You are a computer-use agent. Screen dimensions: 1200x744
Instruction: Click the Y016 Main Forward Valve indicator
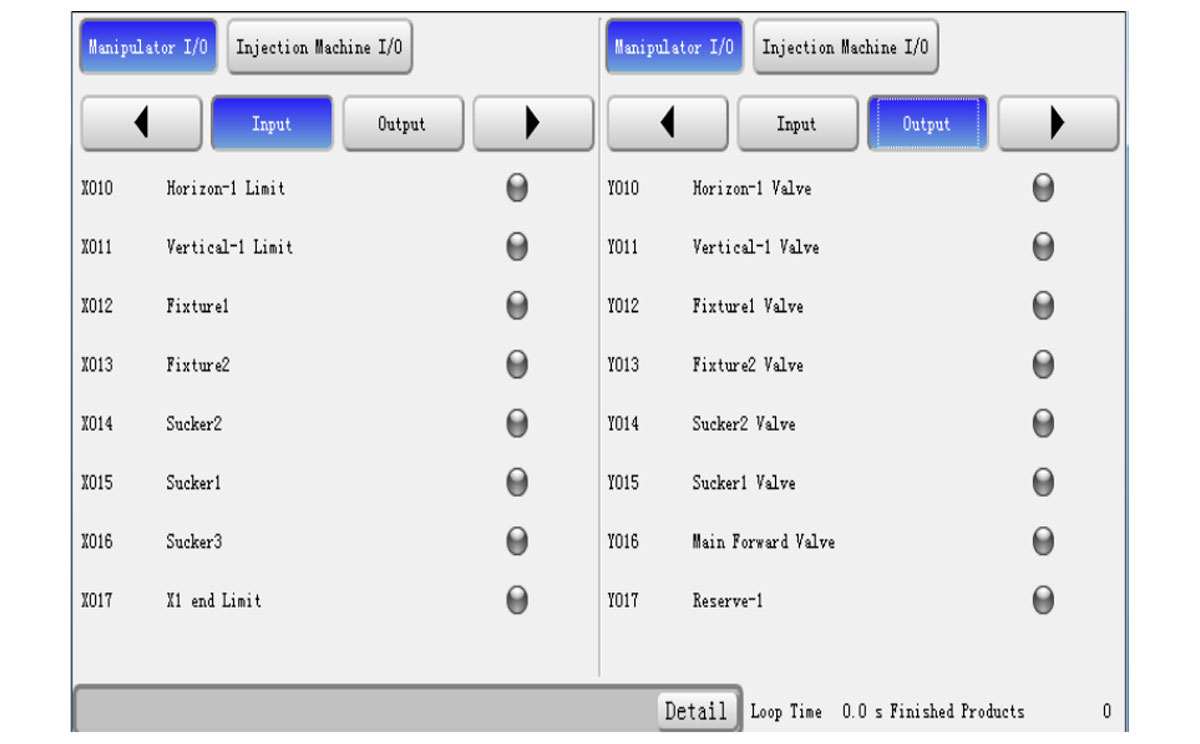click(1043, 542)
